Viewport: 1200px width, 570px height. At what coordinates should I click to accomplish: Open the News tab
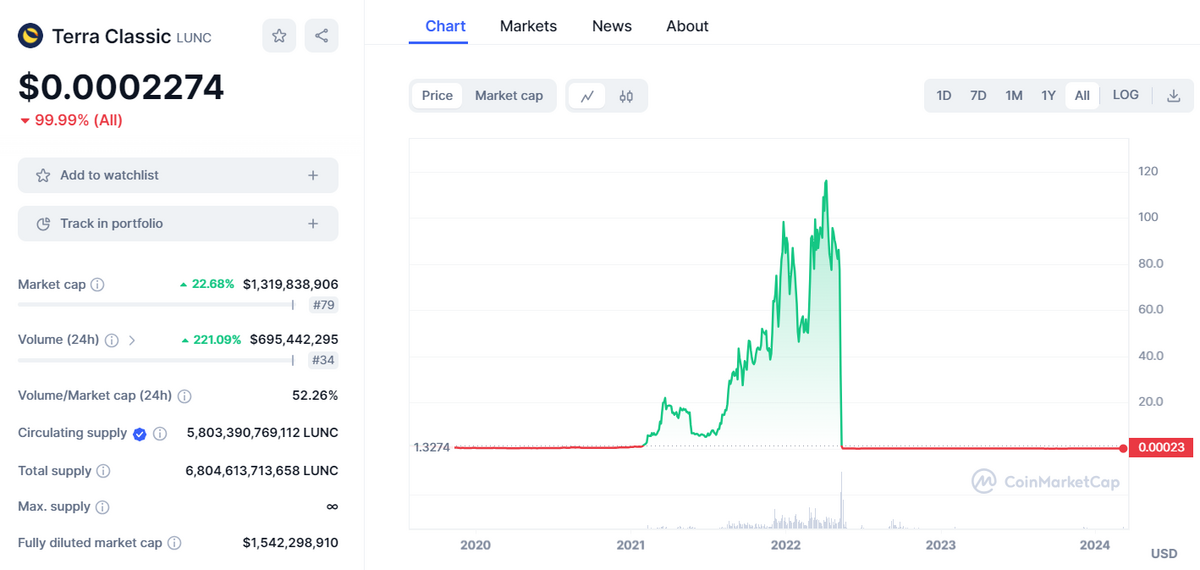coord(612,26)
